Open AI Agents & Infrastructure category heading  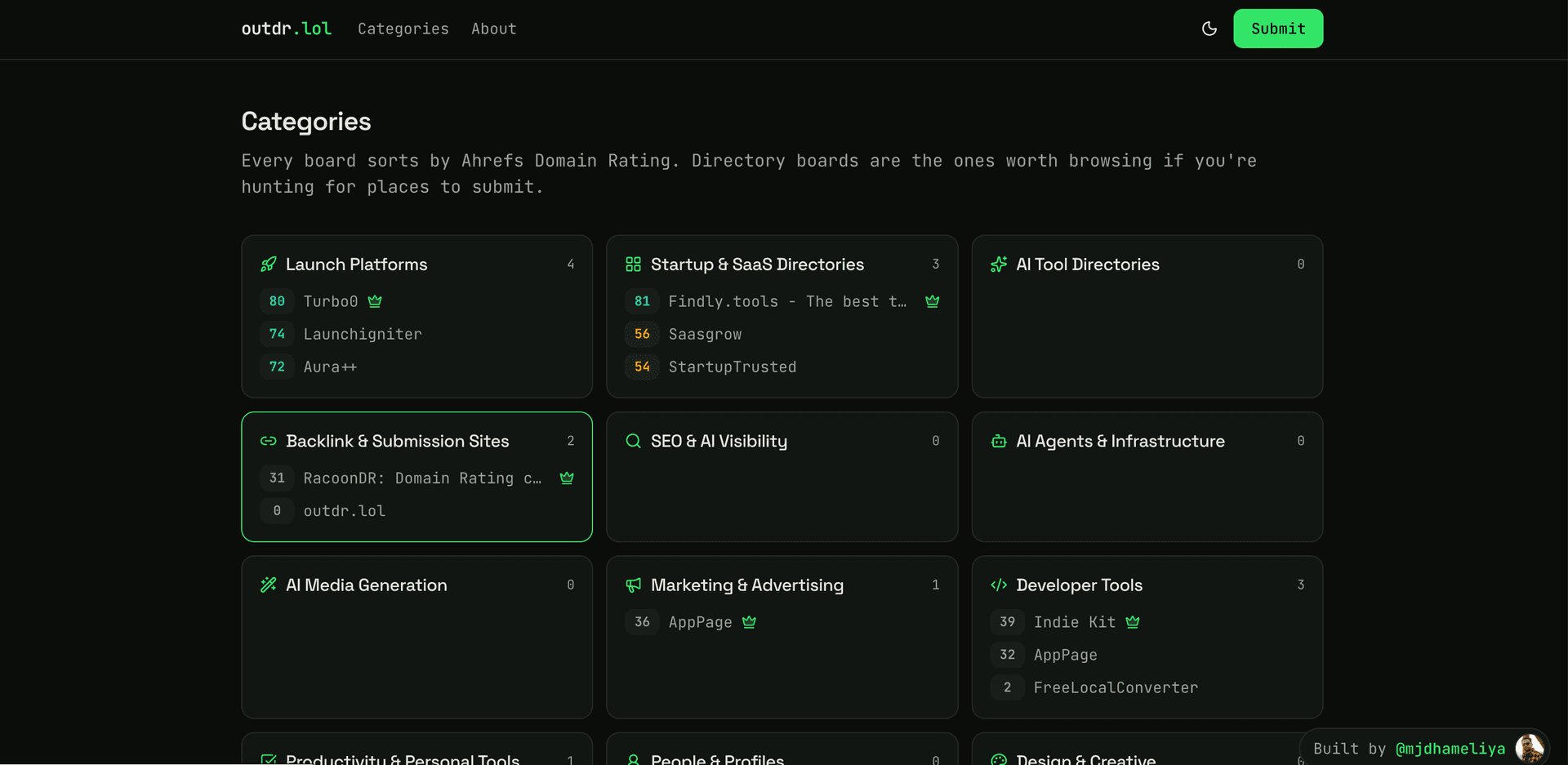point(1120,441)
